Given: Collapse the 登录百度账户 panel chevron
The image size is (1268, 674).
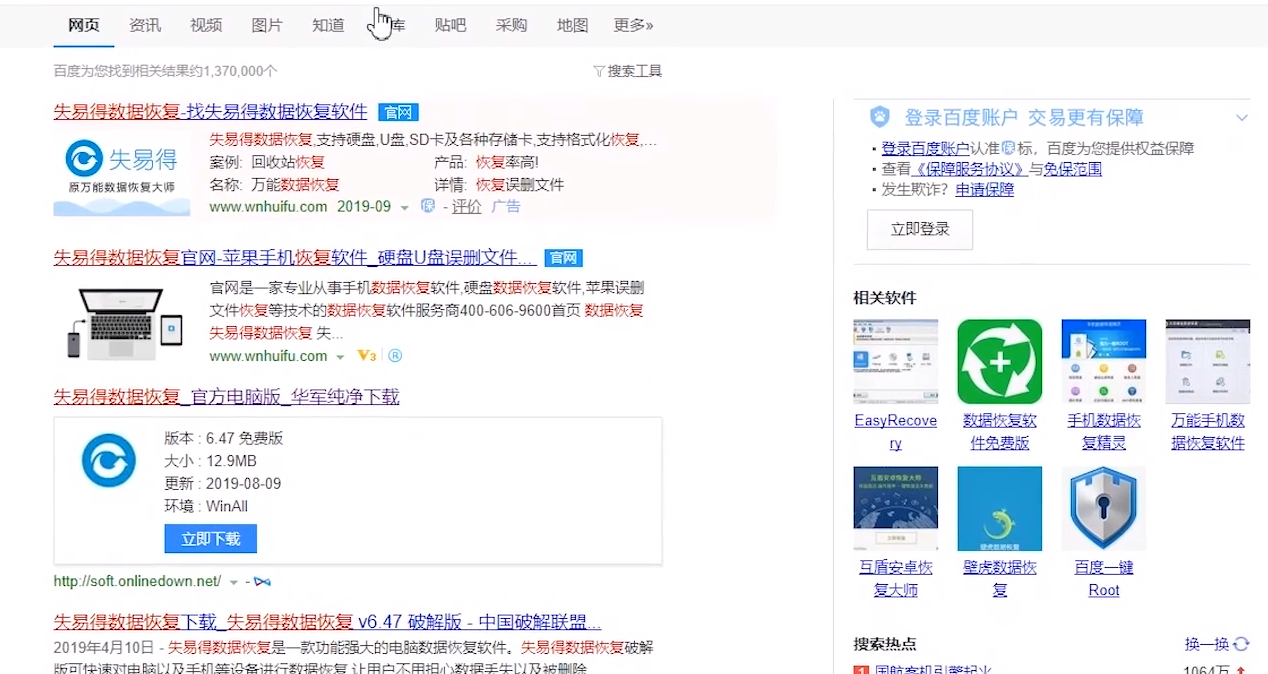Looking at the screenshot, I should (x=1241, y=118).
